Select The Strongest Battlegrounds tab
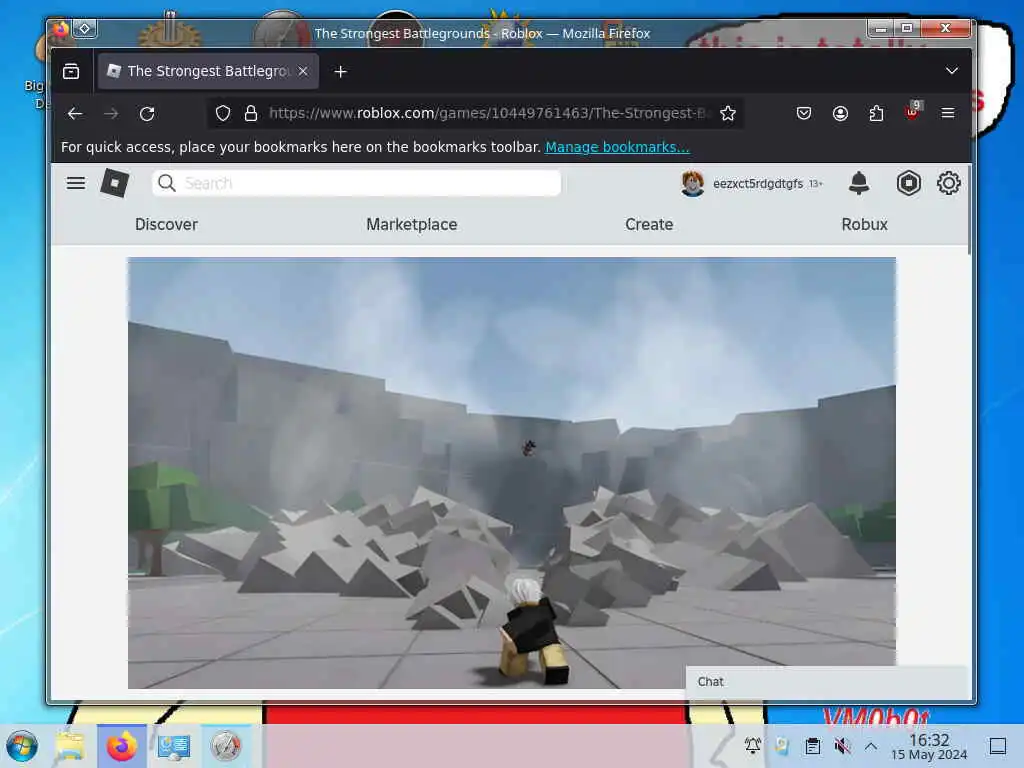Screen dimensions: 1024x768 [208, 71]
